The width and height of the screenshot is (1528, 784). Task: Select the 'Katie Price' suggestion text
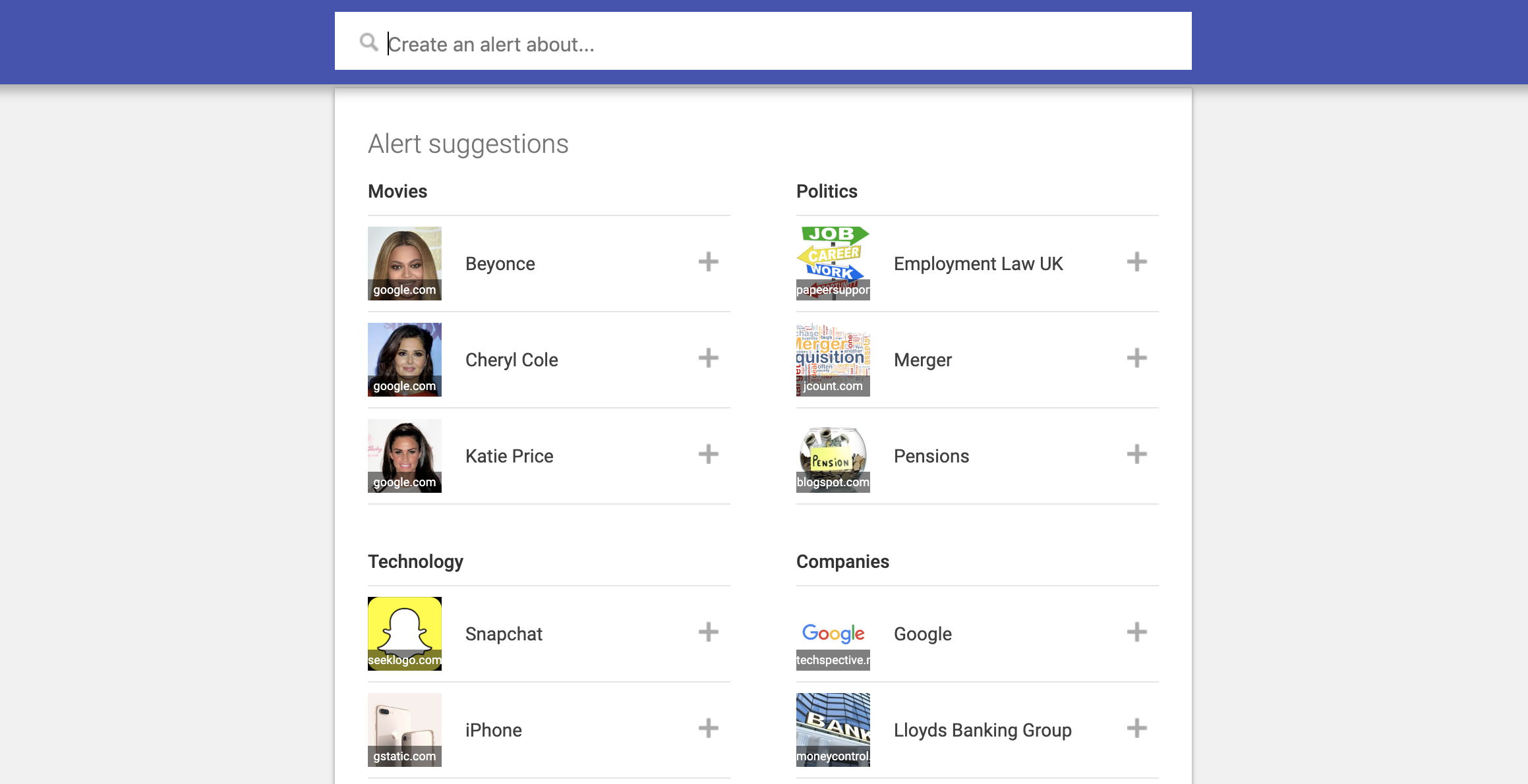(x=510, y=457)
